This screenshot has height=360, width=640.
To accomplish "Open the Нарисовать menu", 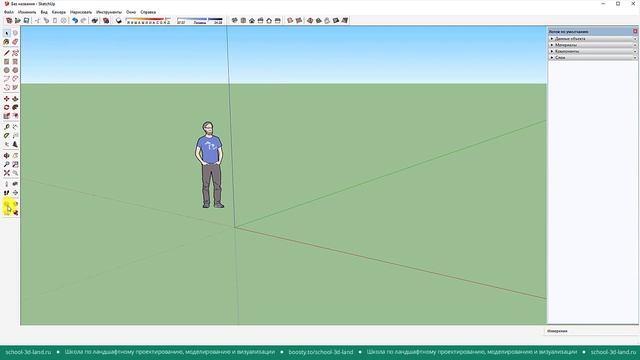I will click(81, 12).
